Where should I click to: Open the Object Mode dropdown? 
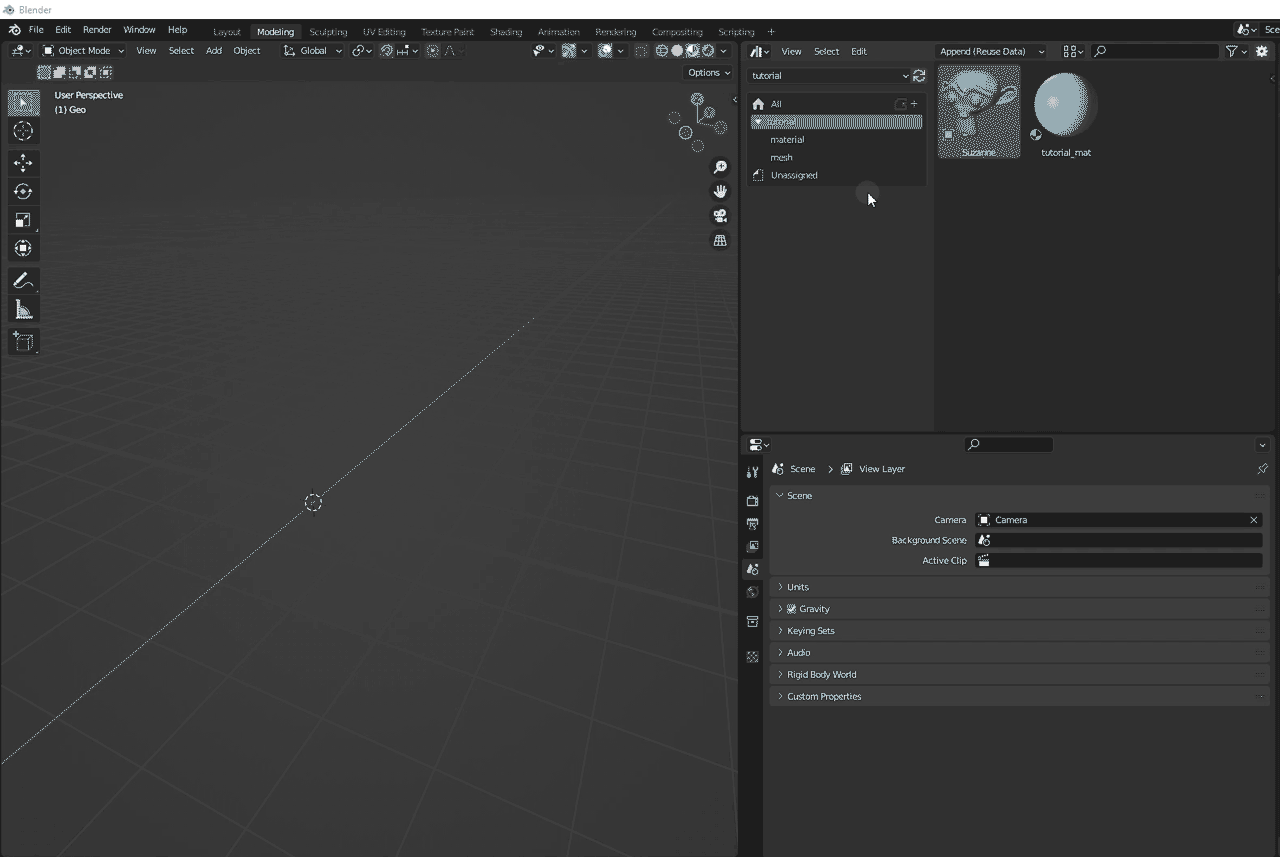(84, 51)
